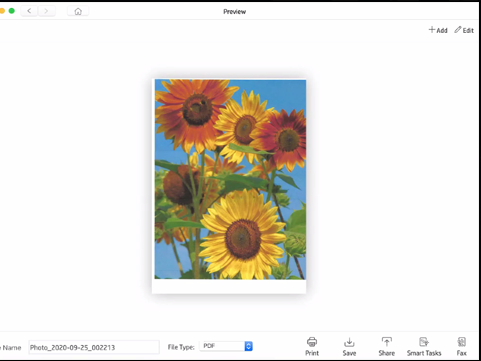Print the scanned image
The height and width of the screenshot is (361, 481).
click(312, 347)
